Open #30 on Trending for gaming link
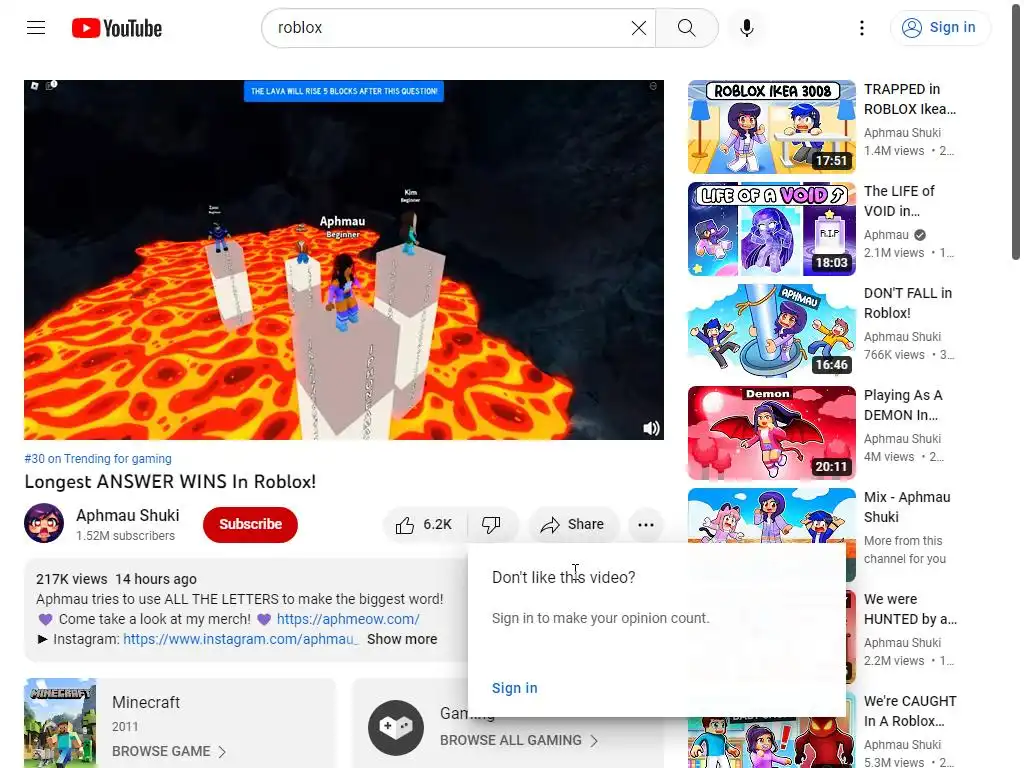This screenshot has width=1024, height=768. tap(98, 458)
